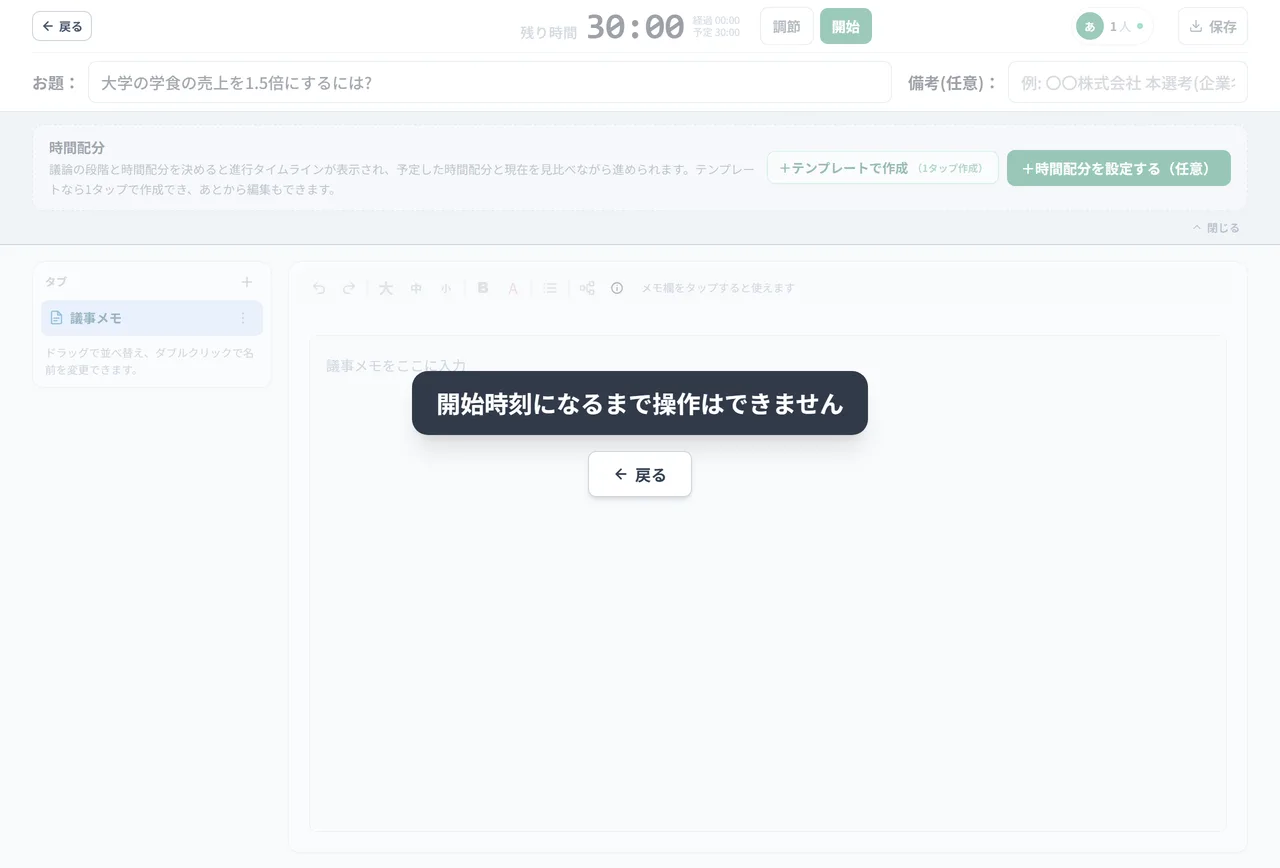Toggle bullet list formatting
The height and width of the screenshot is (868, 1280).
coord(550,288)
